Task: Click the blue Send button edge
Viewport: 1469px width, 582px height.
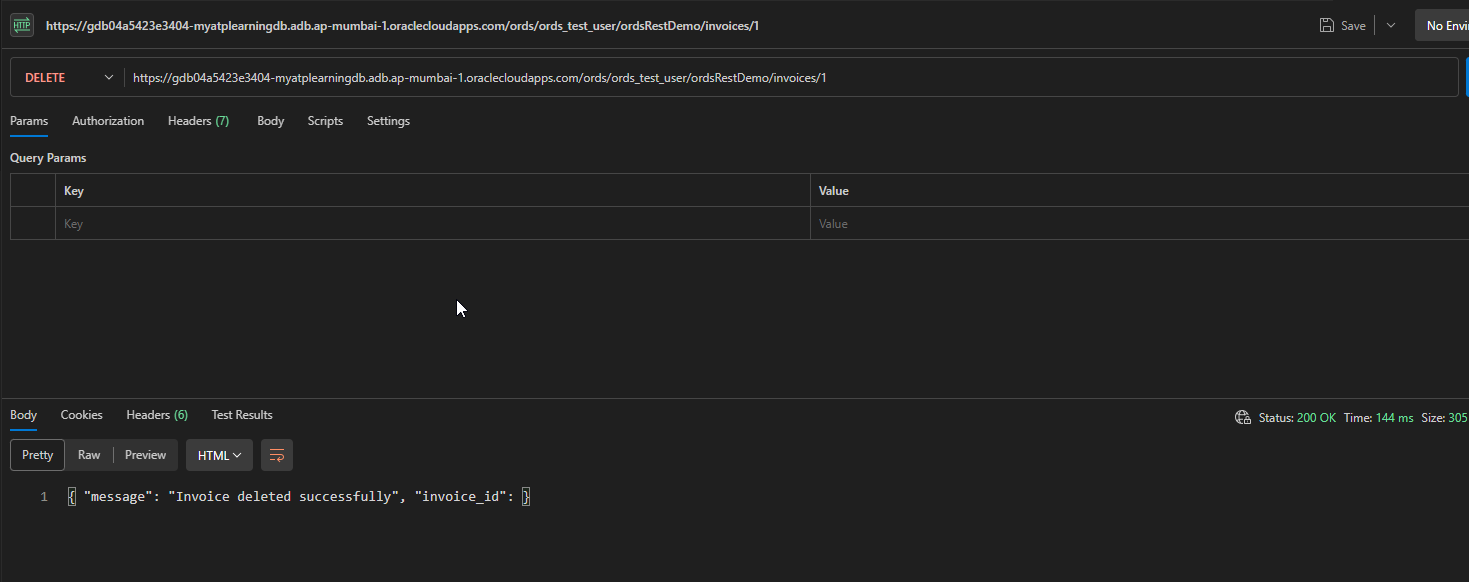Action: pos(1465,77)
